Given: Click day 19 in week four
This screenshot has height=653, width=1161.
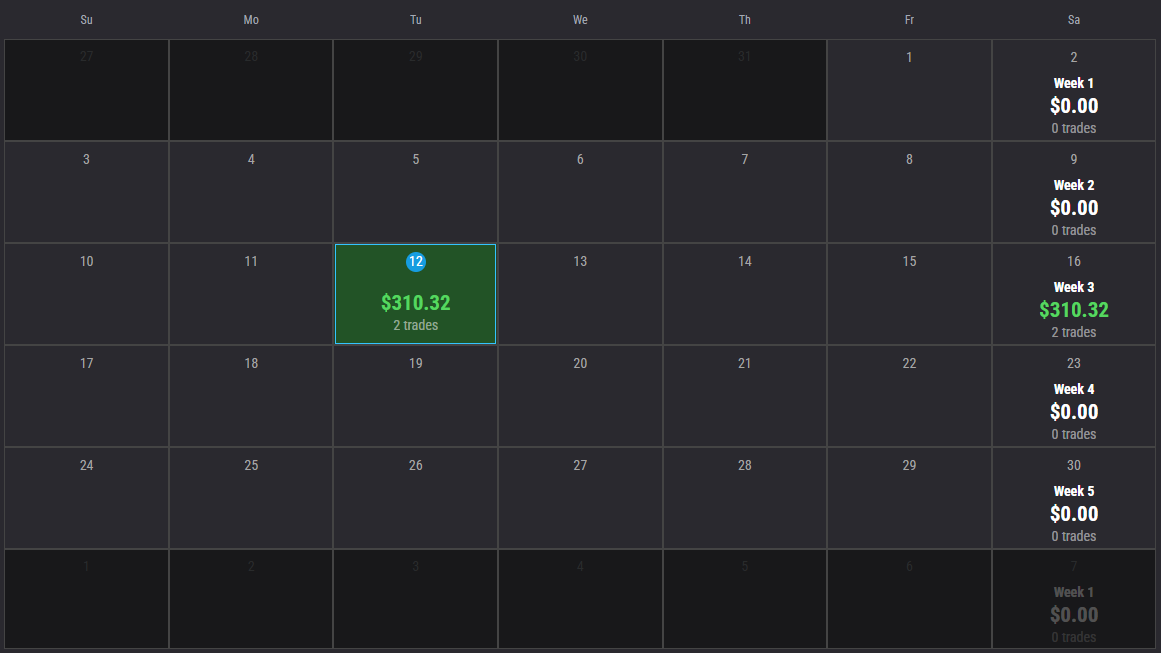Looking at the screenshot, I should [415, 395].
